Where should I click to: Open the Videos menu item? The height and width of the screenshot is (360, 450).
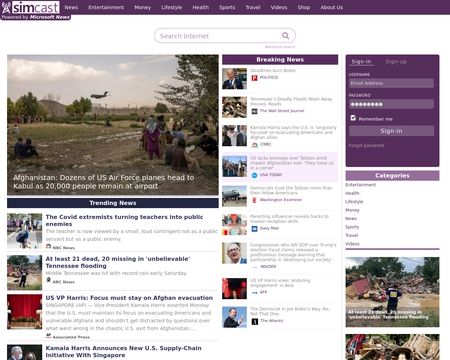pyautogui.click(x=279, y=7)
